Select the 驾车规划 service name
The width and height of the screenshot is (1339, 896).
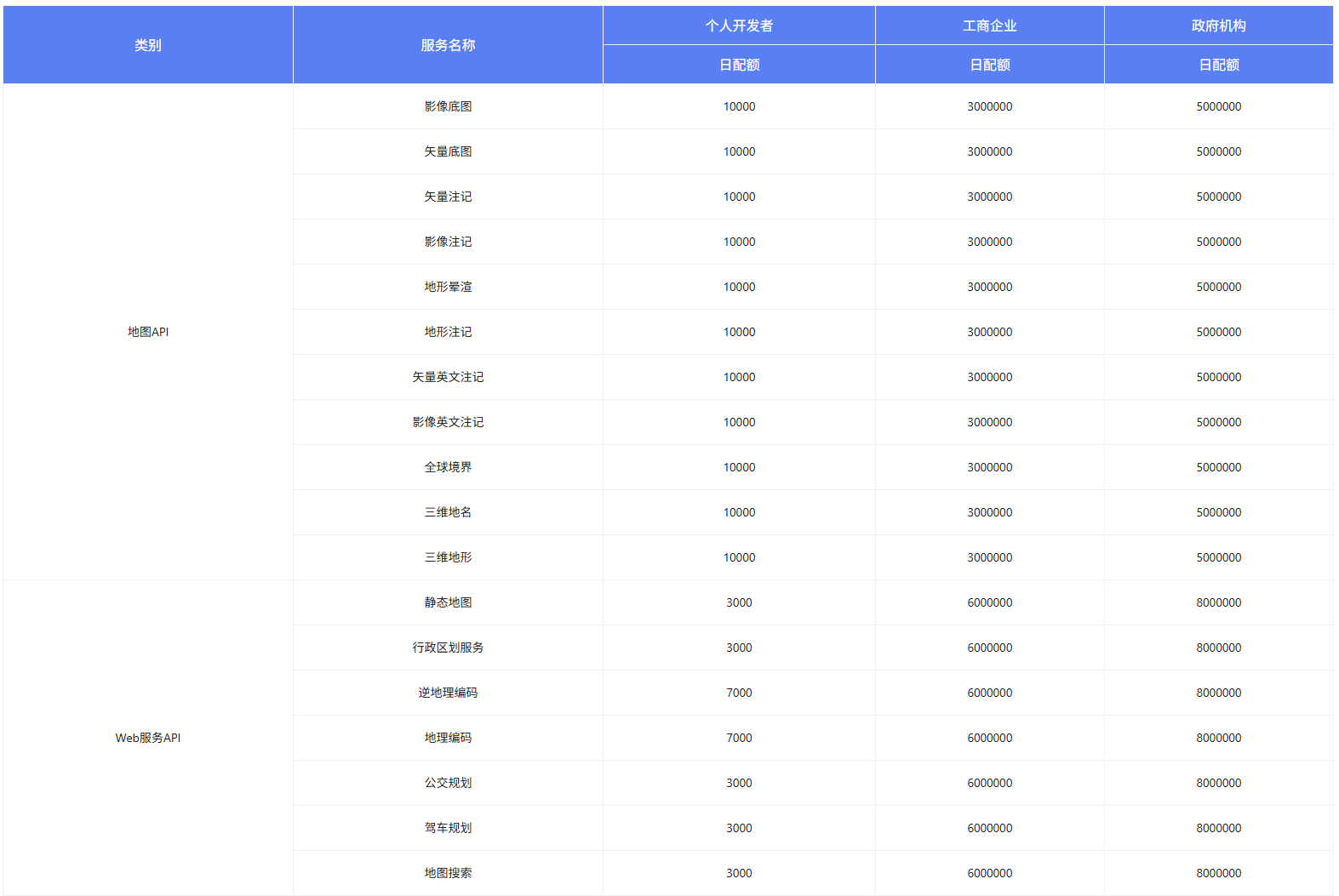[x=448, y=828]
